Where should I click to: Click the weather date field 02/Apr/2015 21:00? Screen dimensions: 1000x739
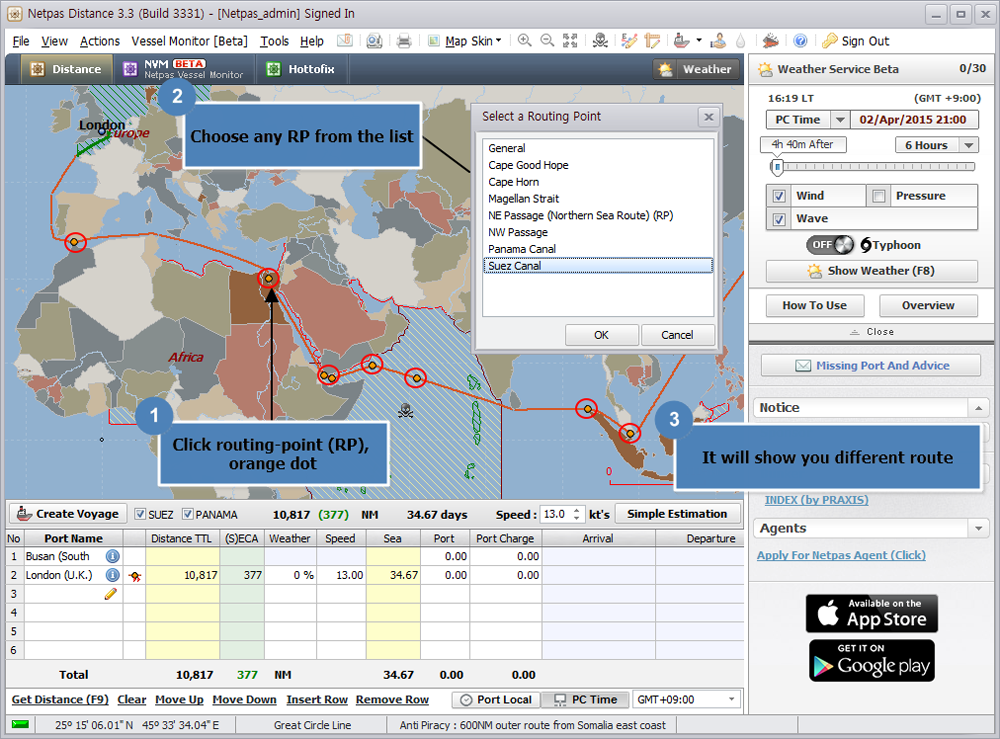pyautogui.click(x=913, y=119)
